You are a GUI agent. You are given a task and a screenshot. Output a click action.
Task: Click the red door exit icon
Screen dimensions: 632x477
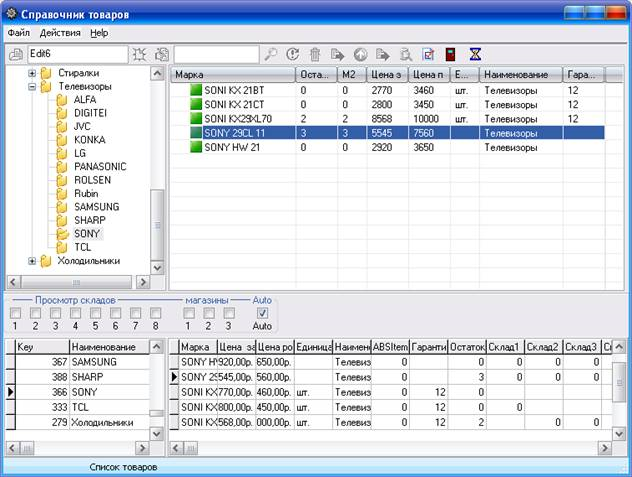click(451, 54)
